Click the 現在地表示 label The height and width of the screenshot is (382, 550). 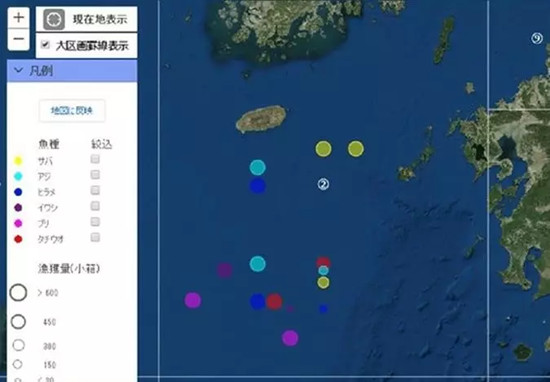tap(100, 19)
